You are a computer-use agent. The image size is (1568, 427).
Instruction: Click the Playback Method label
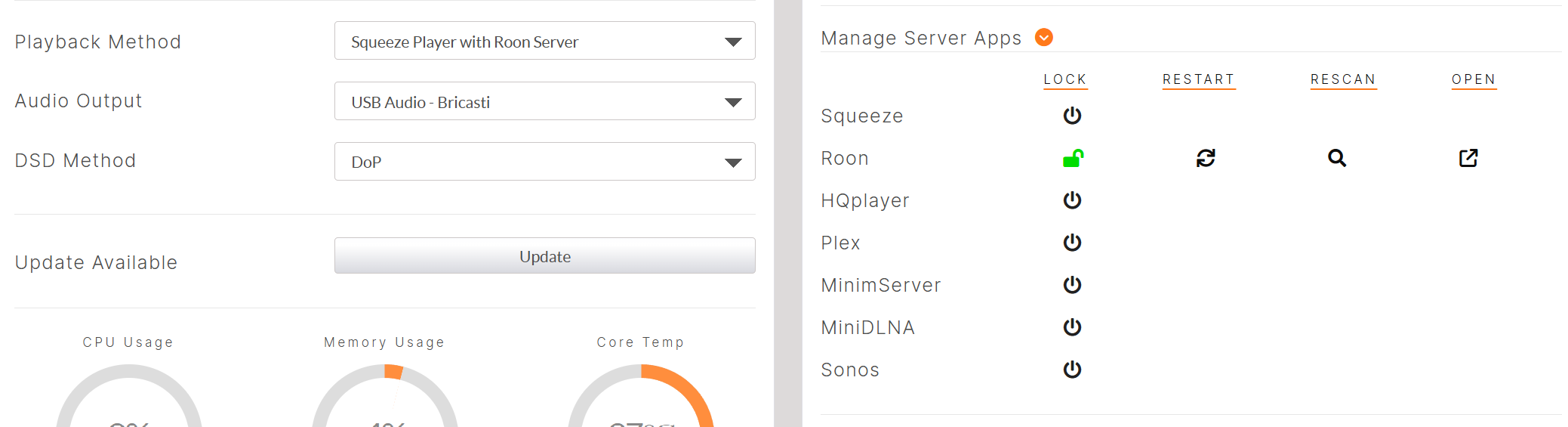click(x=98, y=42)
